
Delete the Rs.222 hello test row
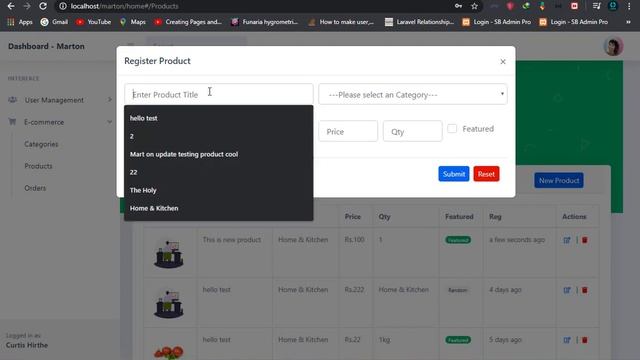[584, 290]
